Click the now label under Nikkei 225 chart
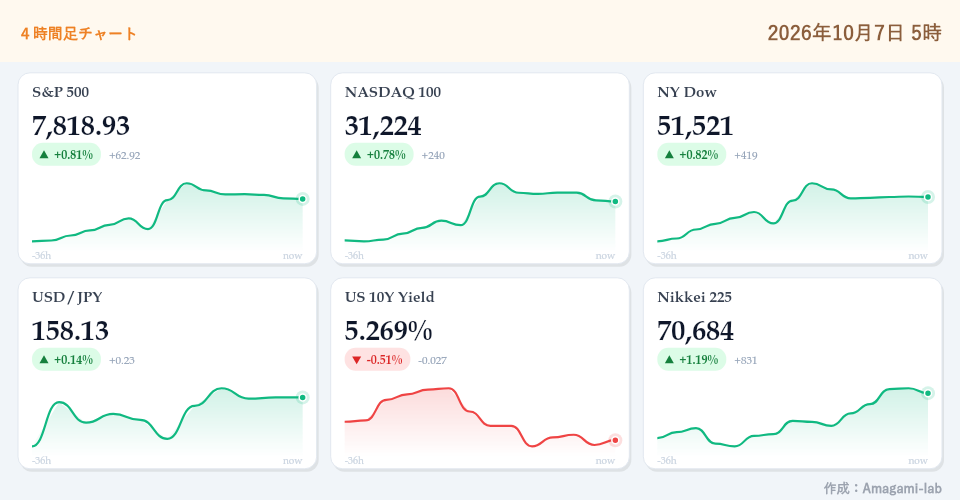Viewport: 960px width, 500px height. pos(918,461)
